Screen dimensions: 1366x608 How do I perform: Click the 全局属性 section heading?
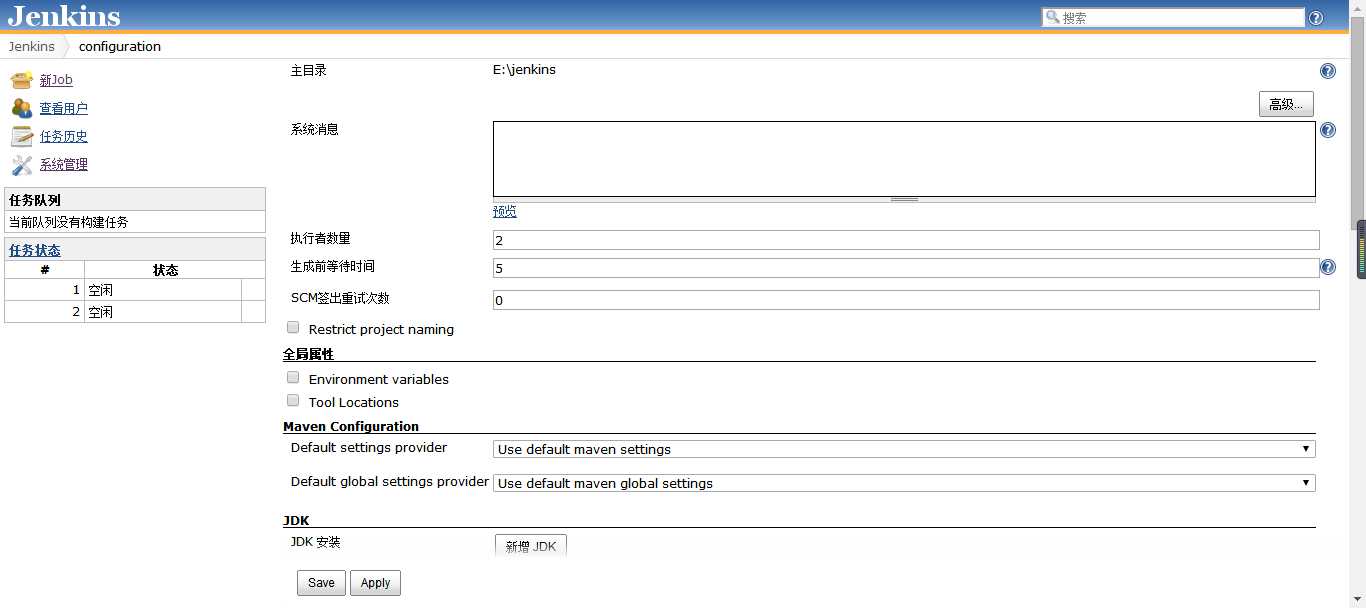point(308,354)
